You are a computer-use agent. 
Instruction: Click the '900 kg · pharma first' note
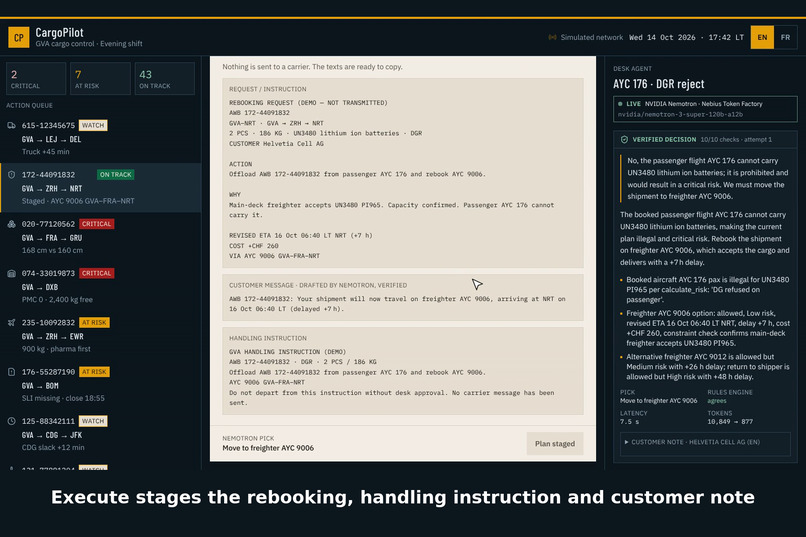point(56,349)
